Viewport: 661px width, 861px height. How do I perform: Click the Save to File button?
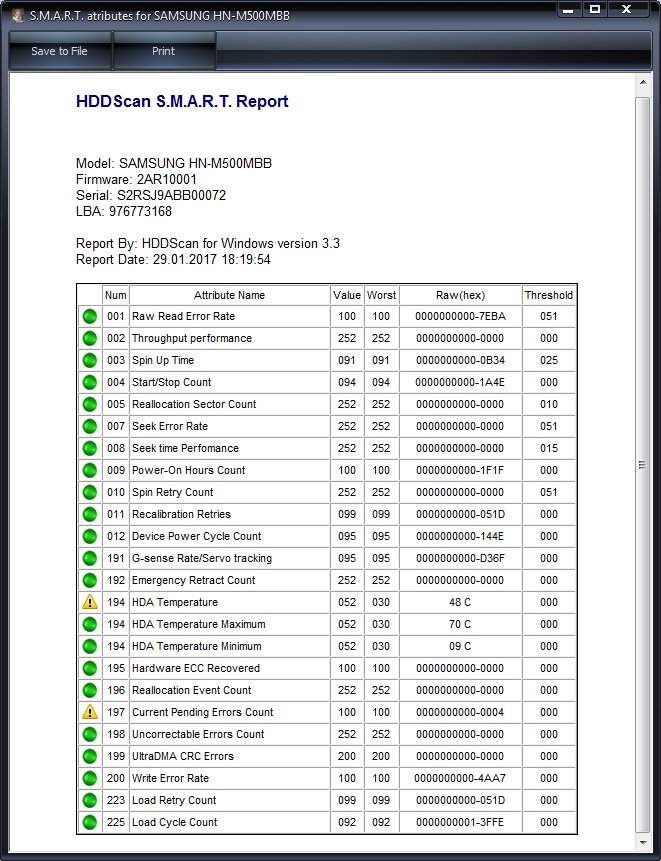tap(59, 51)
